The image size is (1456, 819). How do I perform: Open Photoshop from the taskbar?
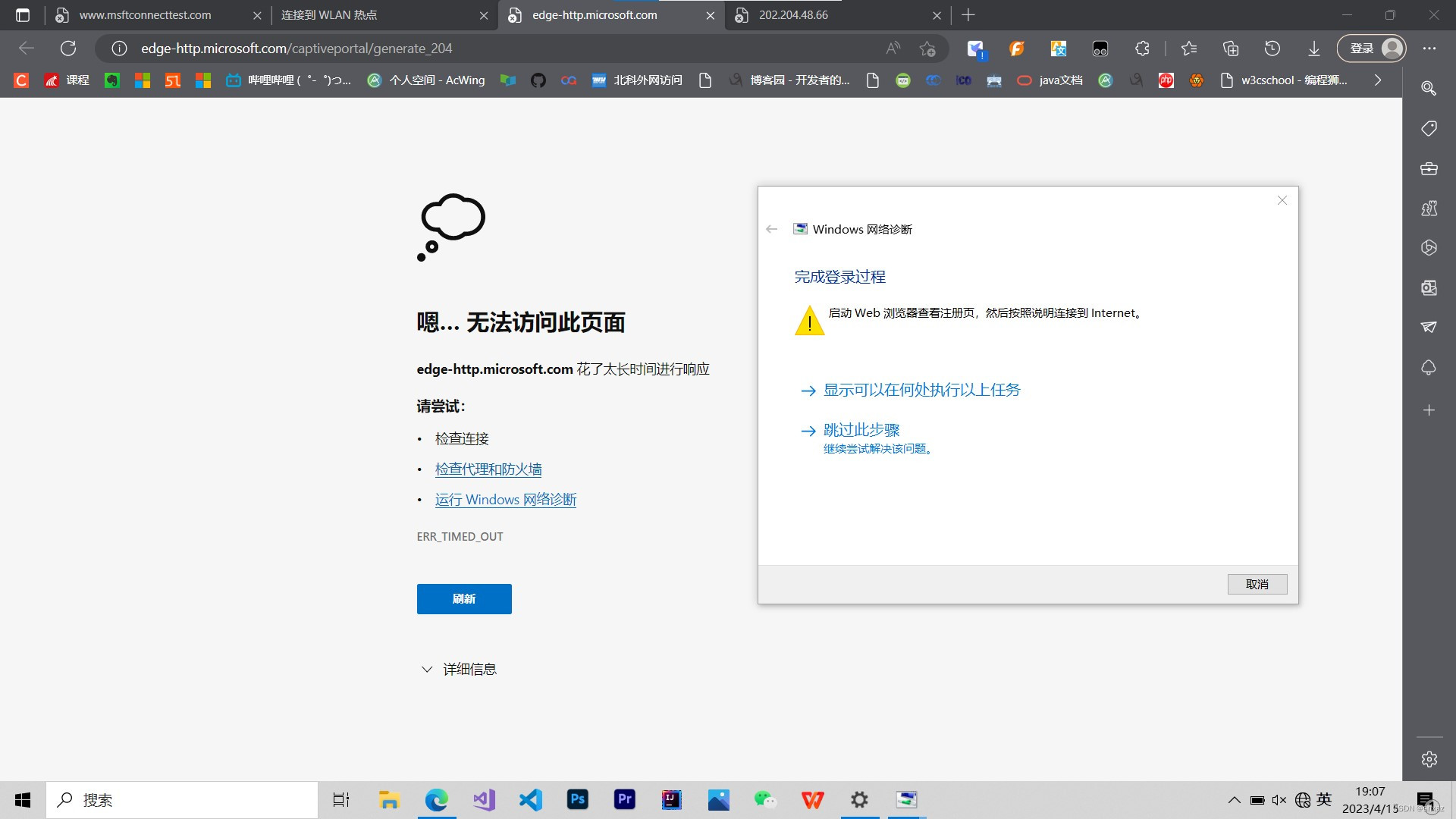pyautogui.click(x=577, y=799)
